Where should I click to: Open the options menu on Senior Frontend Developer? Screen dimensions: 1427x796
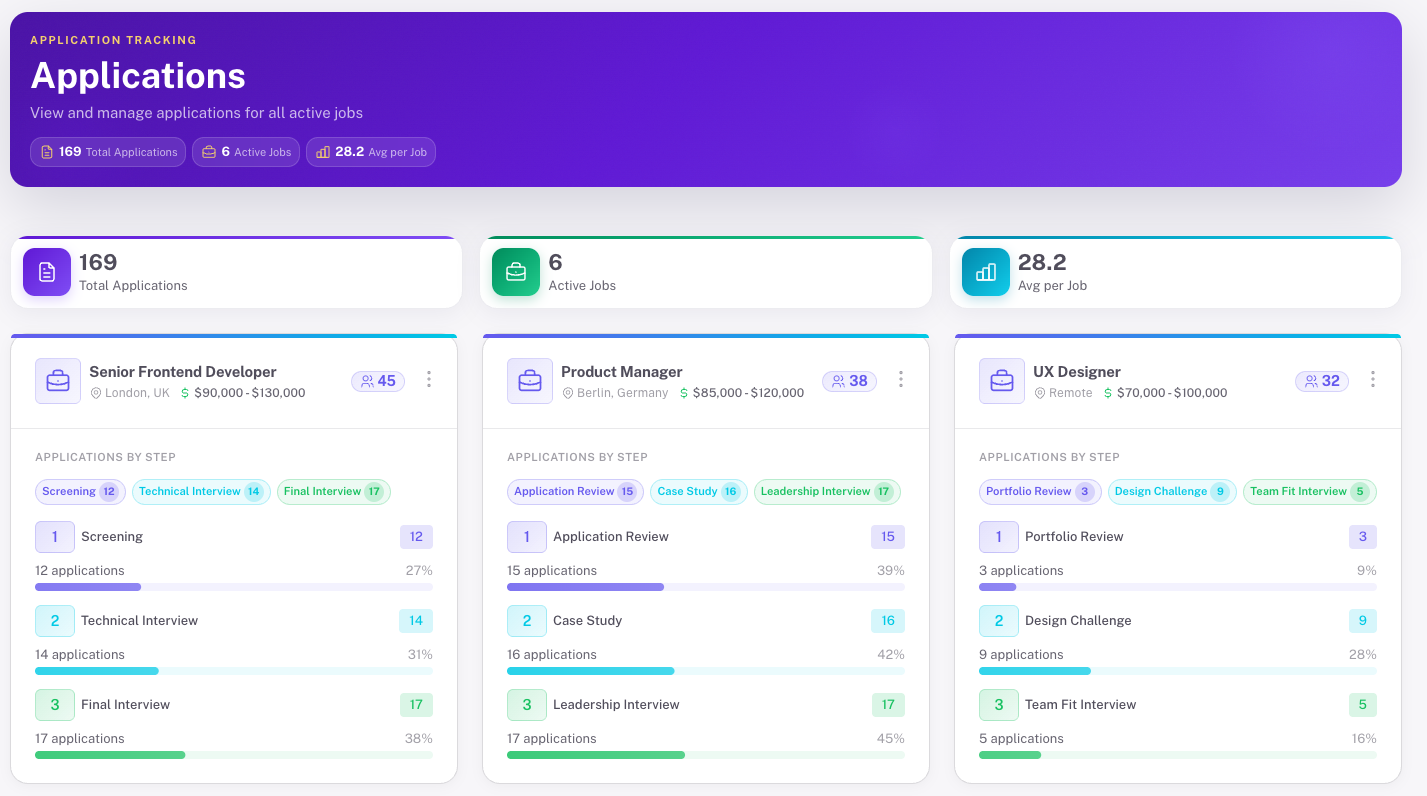point(428,380)
